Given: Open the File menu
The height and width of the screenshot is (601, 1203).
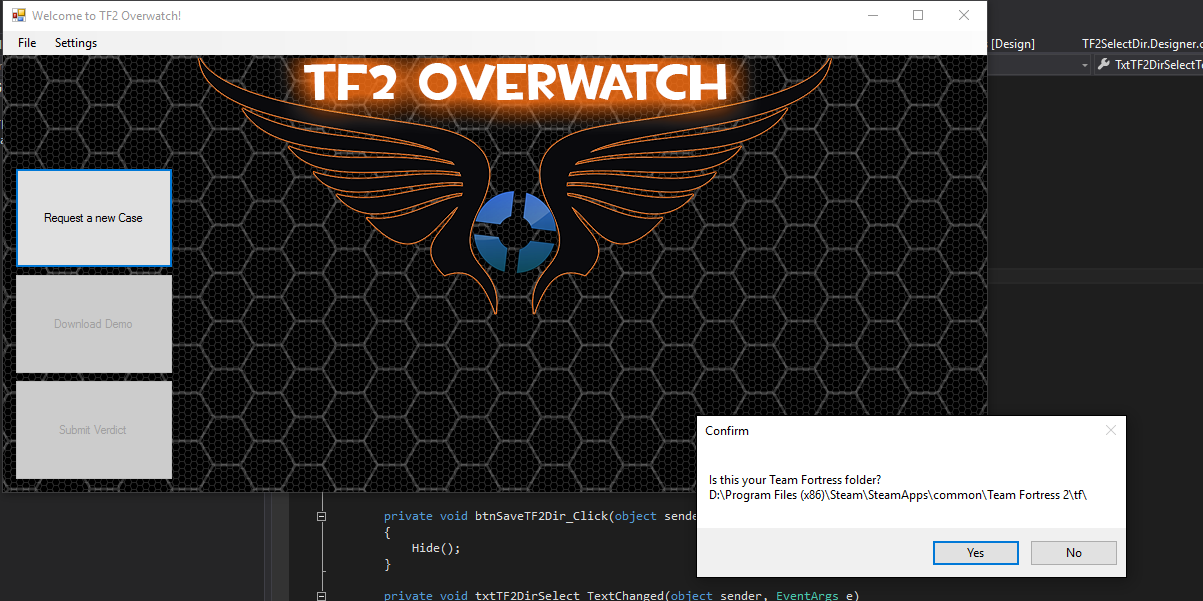Looking at the screenshot, I should [26, 43].
